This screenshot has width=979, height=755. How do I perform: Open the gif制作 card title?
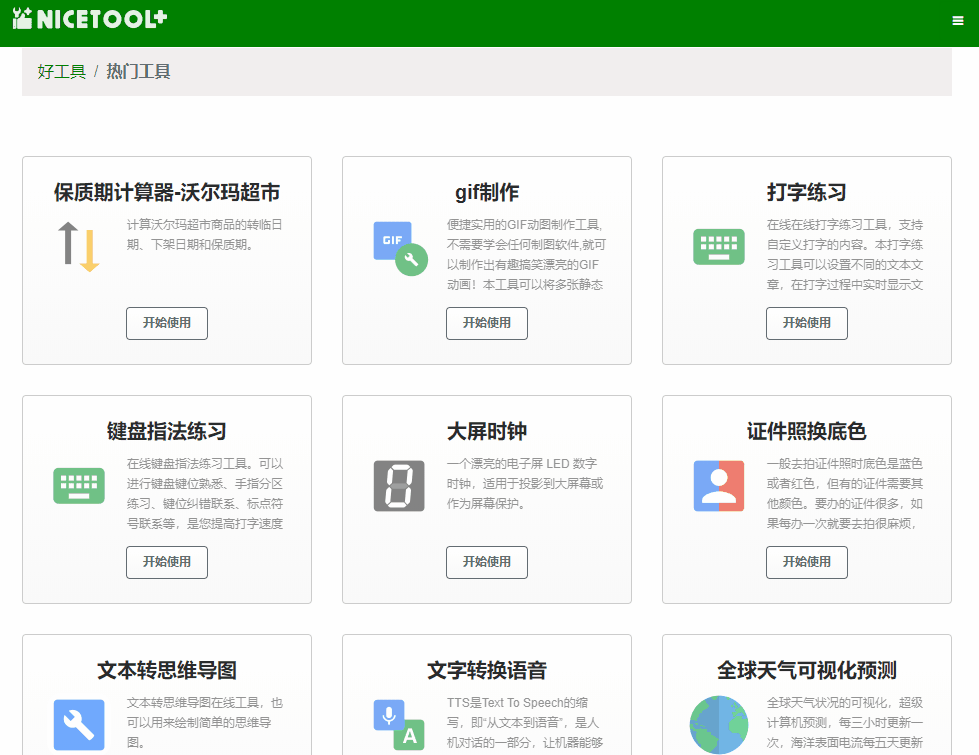487,192
